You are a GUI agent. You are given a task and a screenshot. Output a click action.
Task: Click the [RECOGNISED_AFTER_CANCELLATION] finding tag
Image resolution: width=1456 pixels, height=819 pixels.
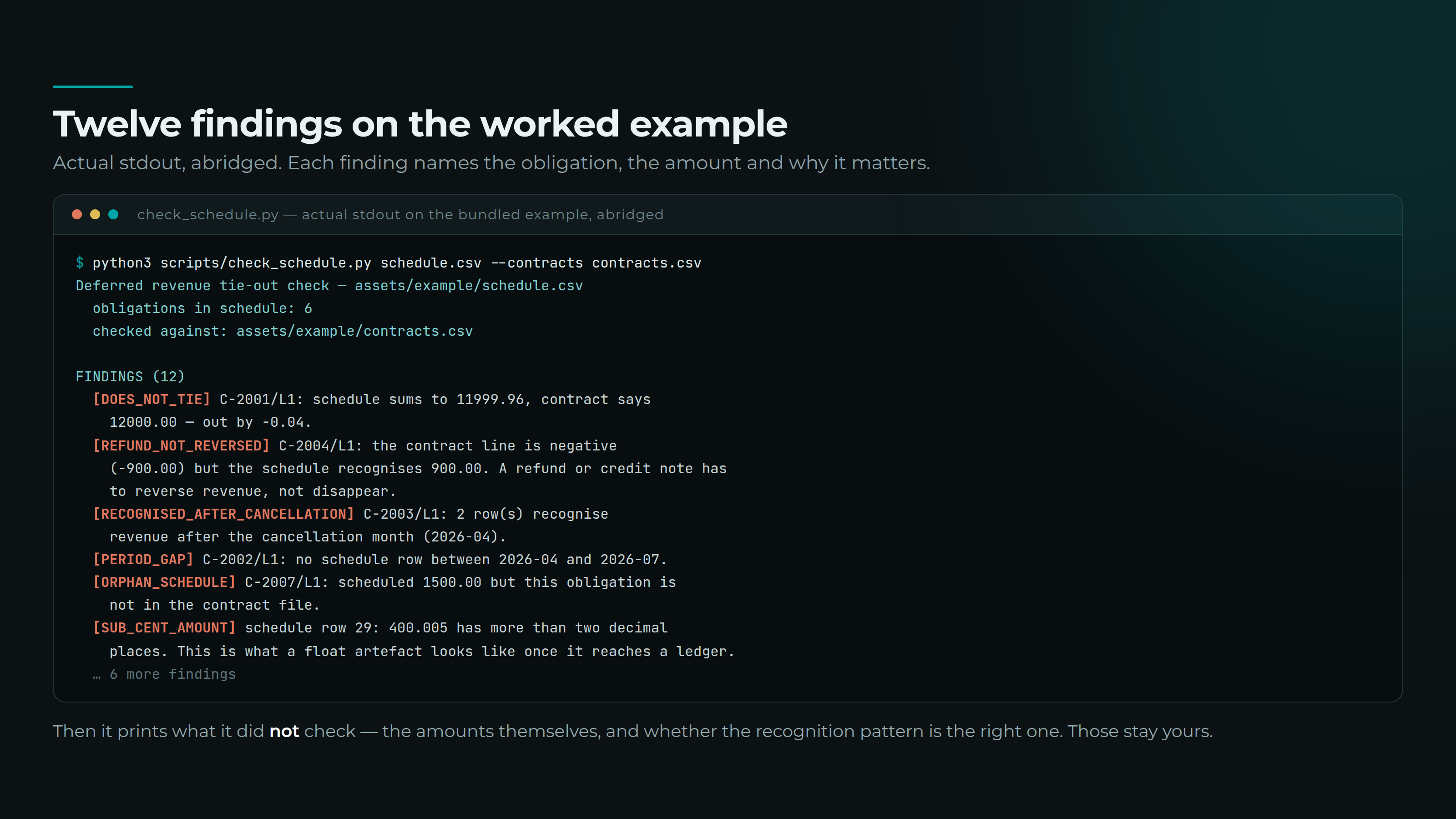(223, 514)
